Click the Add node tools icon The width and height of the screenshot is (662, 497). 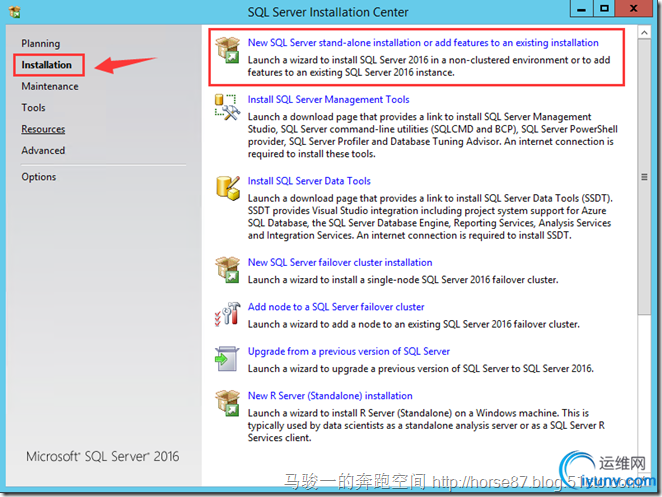pos(228,314)
